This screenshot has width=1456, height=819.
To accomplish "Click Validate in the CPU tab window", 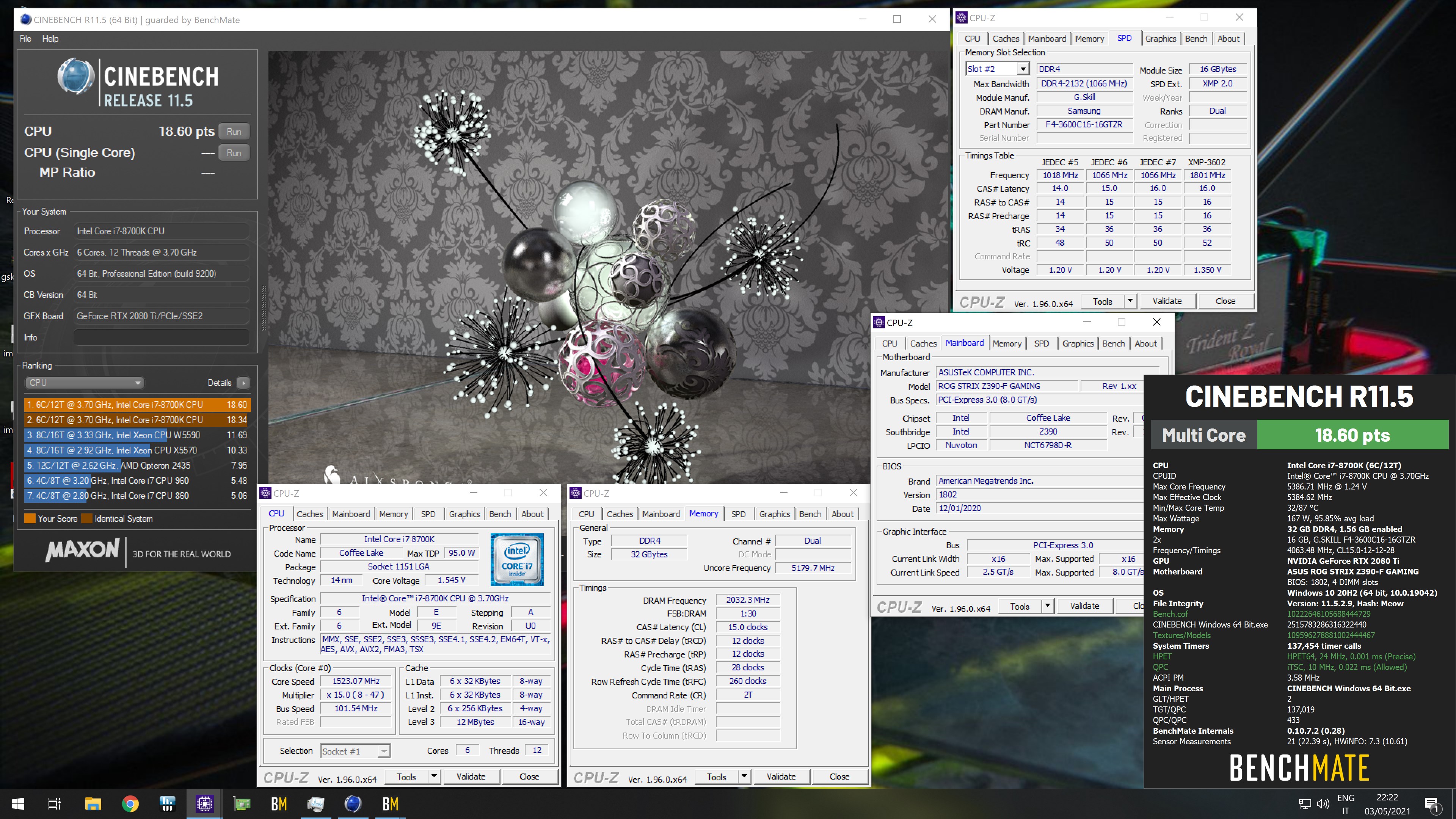I will pyautogui.click(x=471, y=777).
